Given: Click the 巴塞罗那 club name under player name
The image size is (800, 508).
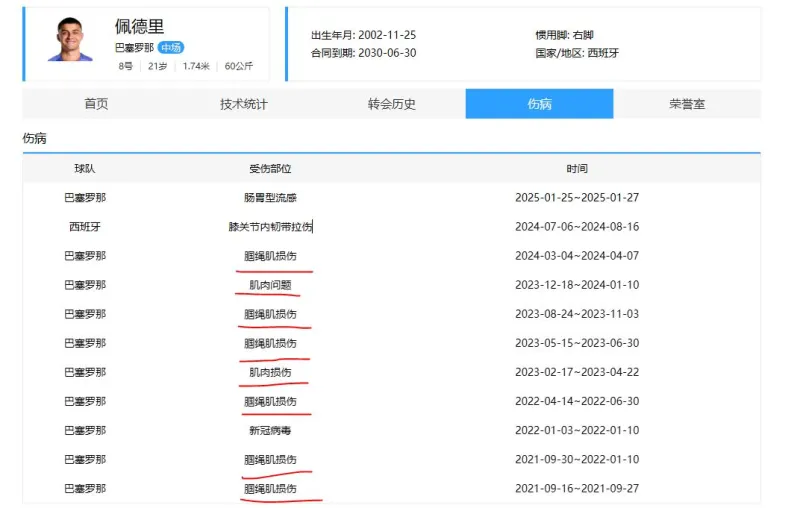Looking at the screenshot, I should tap(133, 47).
